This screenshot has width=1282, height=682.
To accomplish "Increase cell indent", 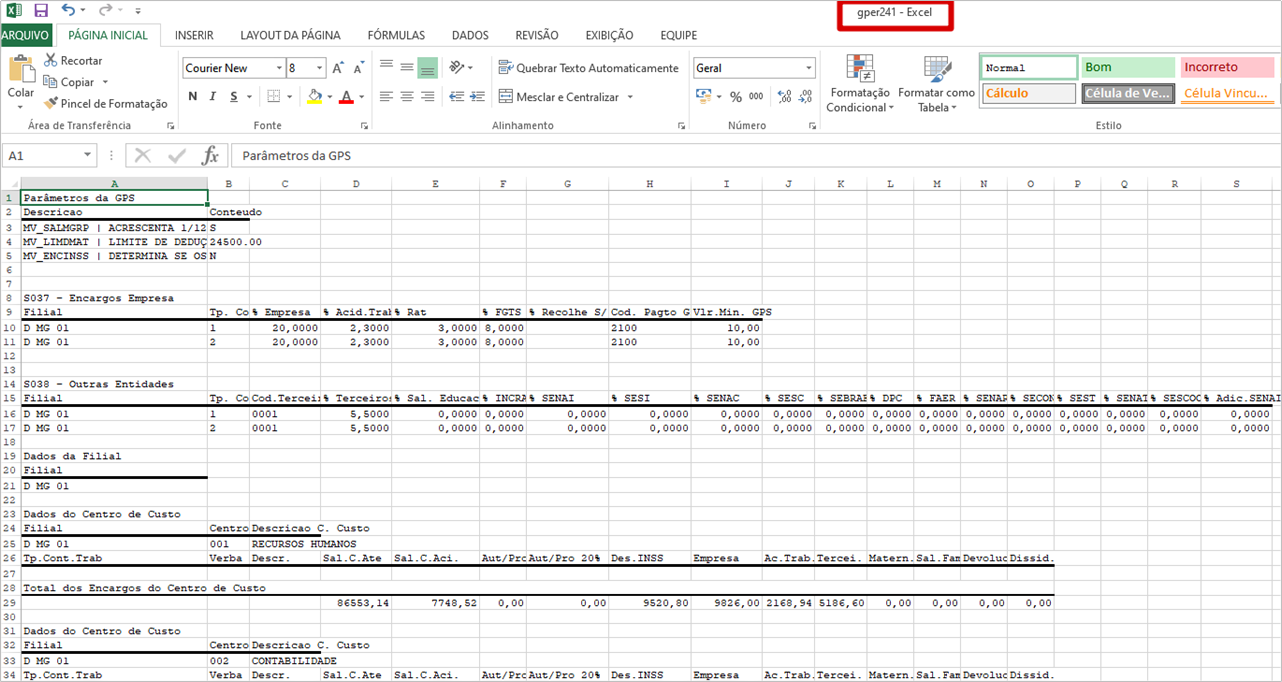I will pyautogui.click(x=478, y=97).
